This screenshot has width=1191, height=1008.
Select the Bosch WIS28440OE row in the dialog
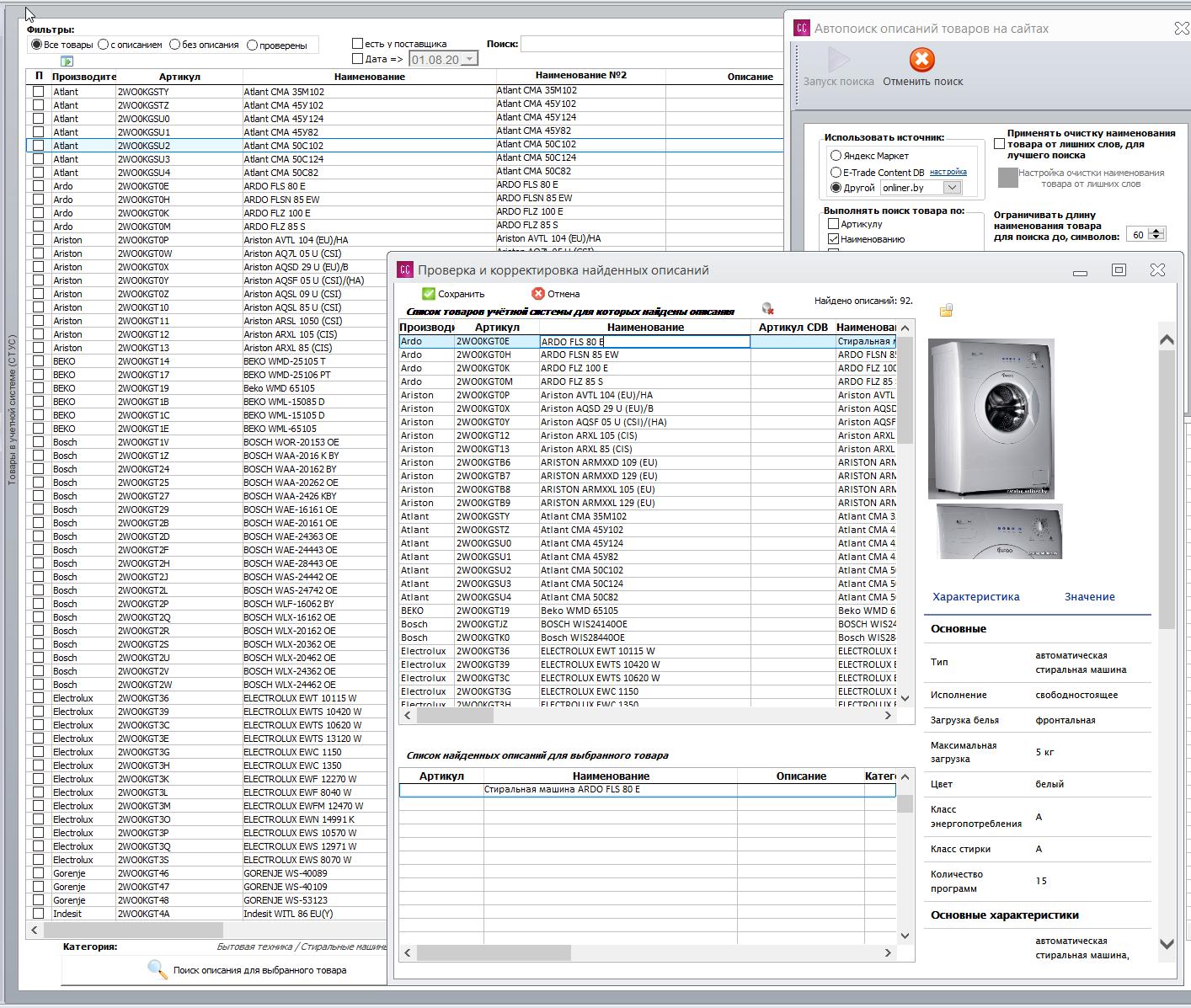(x=647, y=637)
